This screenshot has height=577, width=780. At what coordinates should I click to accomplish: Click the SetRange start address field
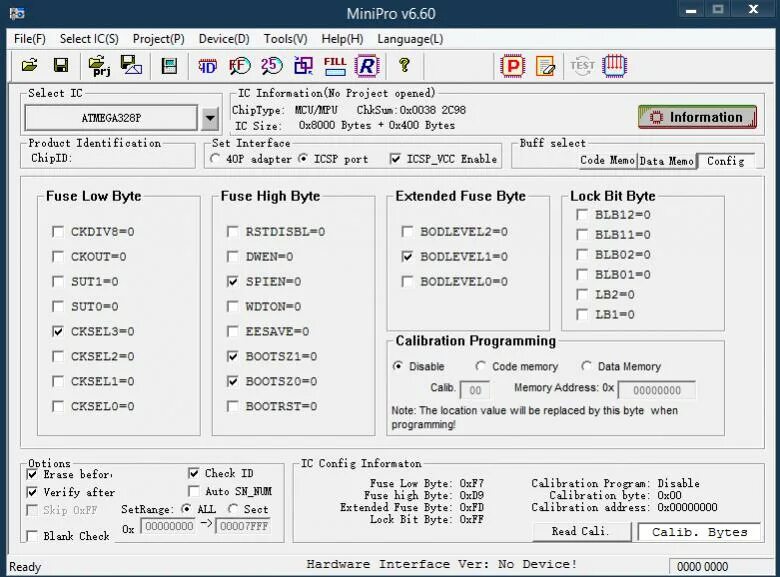coord(169,526)
